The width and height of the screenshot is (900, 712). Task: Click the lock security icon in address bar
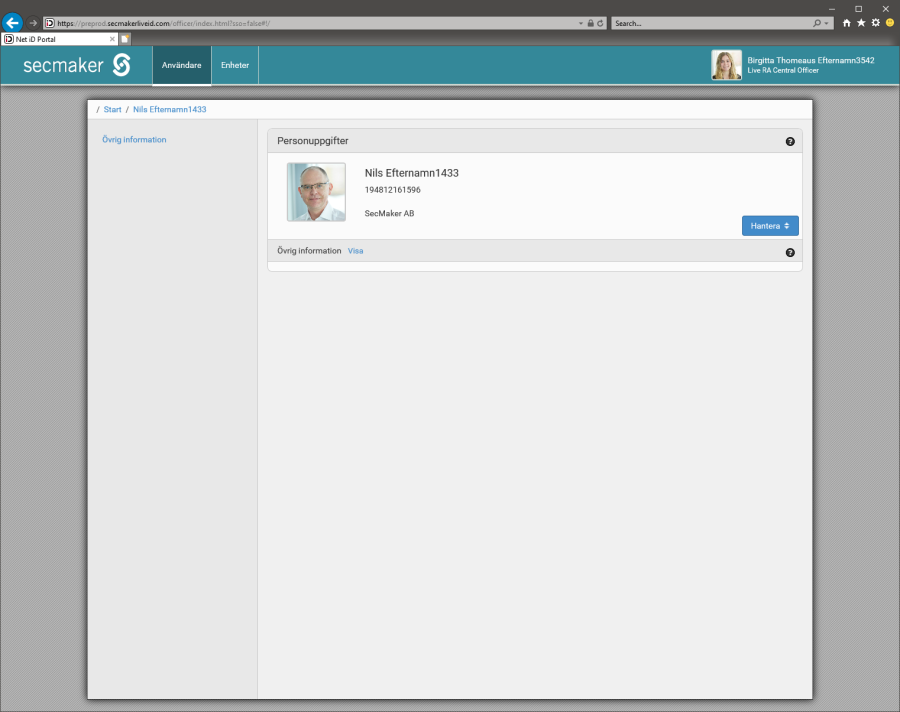click(590, 23)
